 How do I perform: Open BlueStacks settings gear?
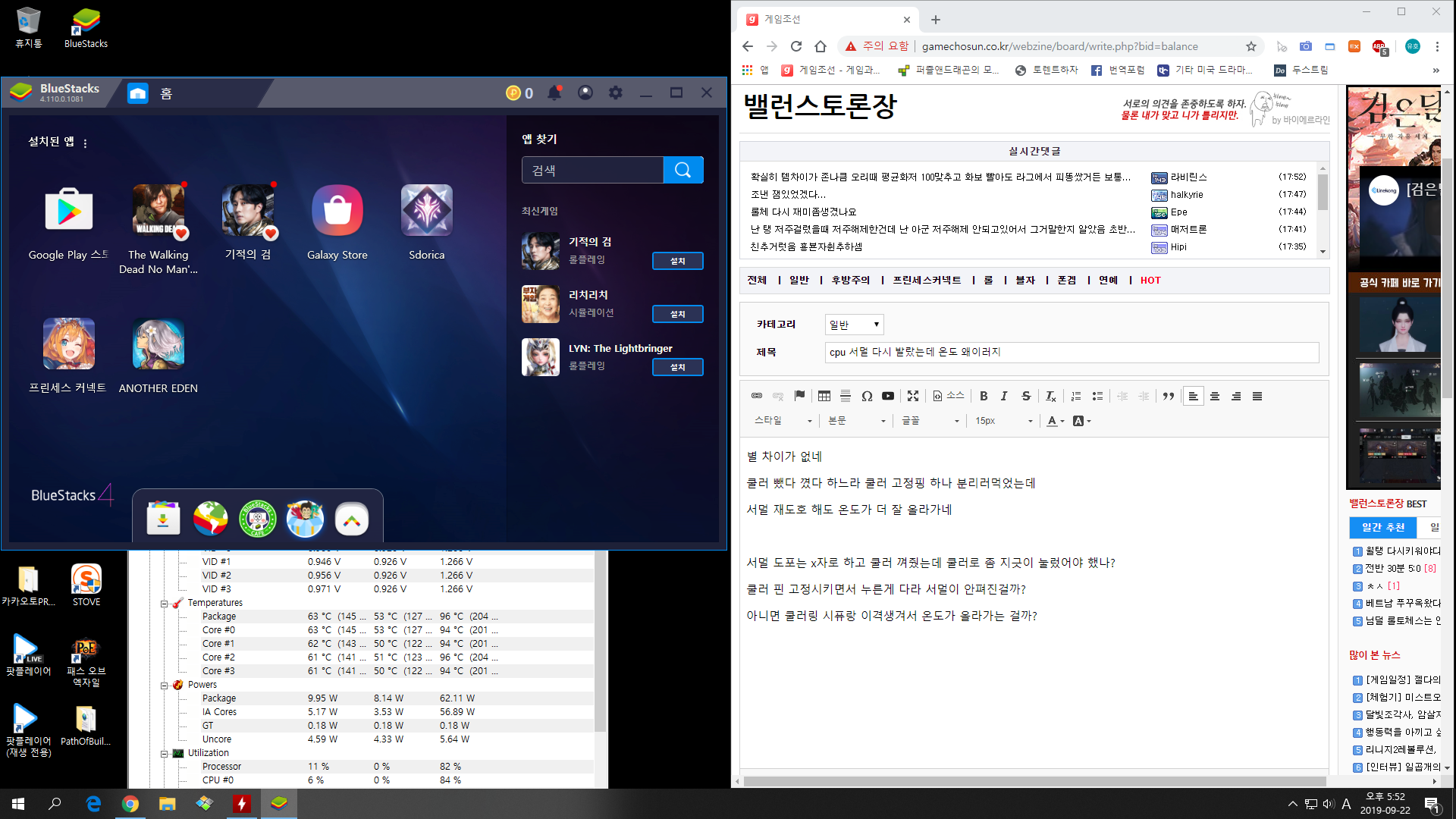point(615,93)
